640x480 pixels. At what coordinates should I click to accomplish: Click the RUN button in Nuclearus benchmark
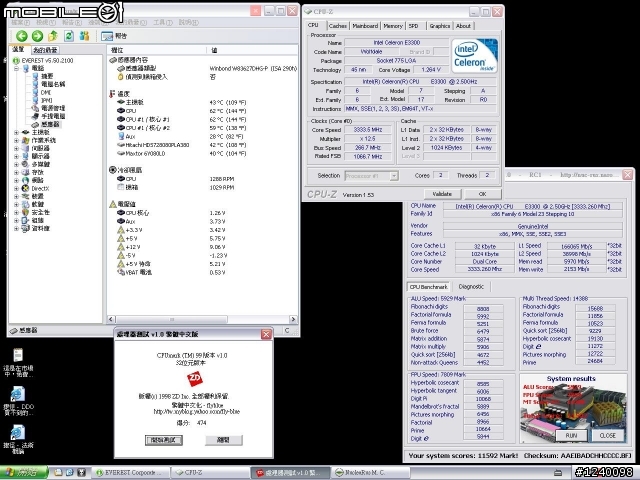pos(571,436)
